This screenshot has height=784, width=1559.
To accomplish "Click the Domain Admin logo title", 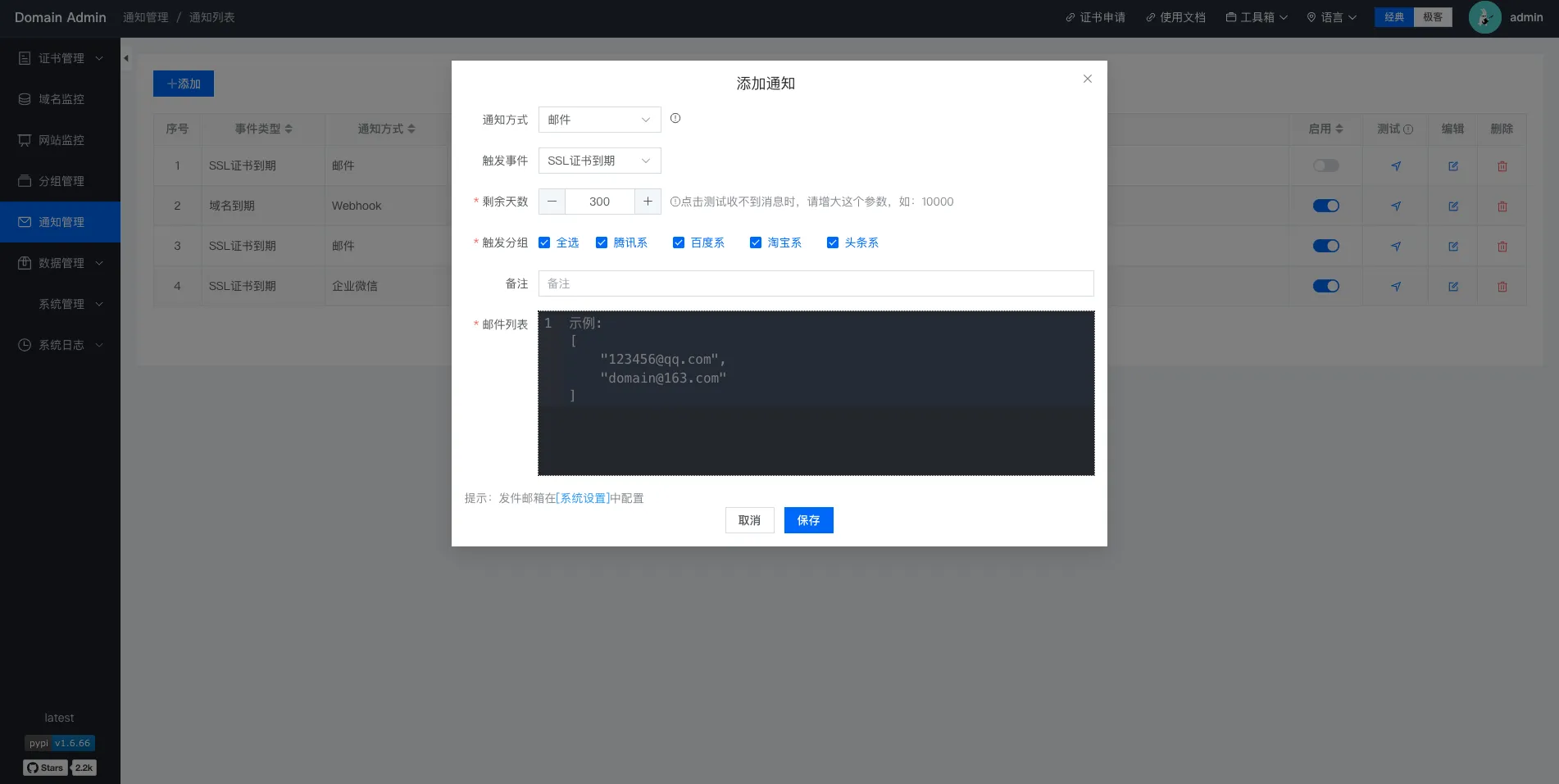I will coord(60,17).
